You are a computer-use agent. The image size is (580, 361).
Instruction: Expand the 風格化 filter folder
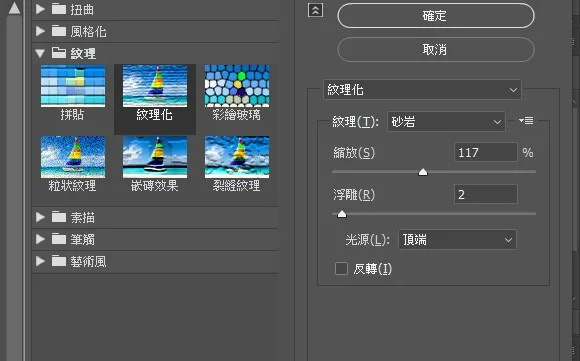tap(40, 31)
